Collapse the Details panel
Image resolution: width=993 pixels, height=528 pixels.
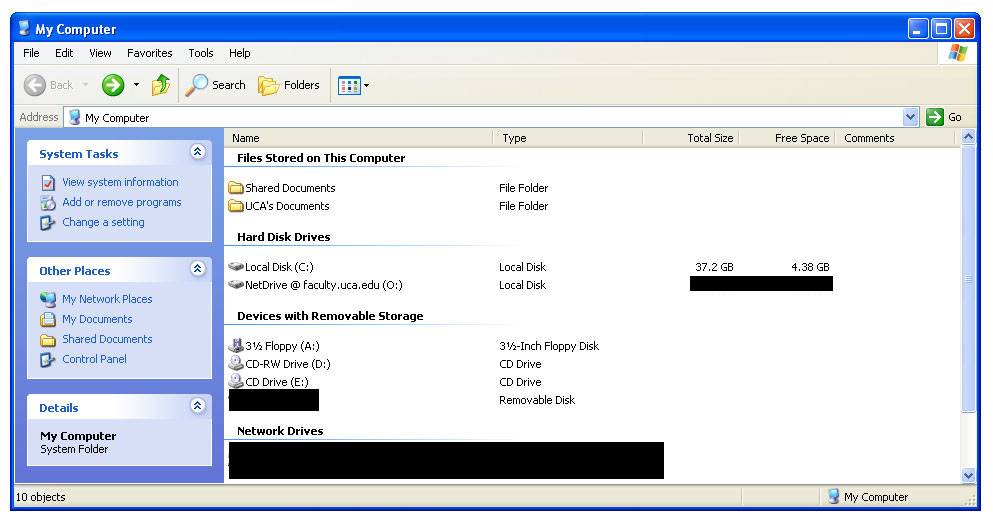coord(198,406)
